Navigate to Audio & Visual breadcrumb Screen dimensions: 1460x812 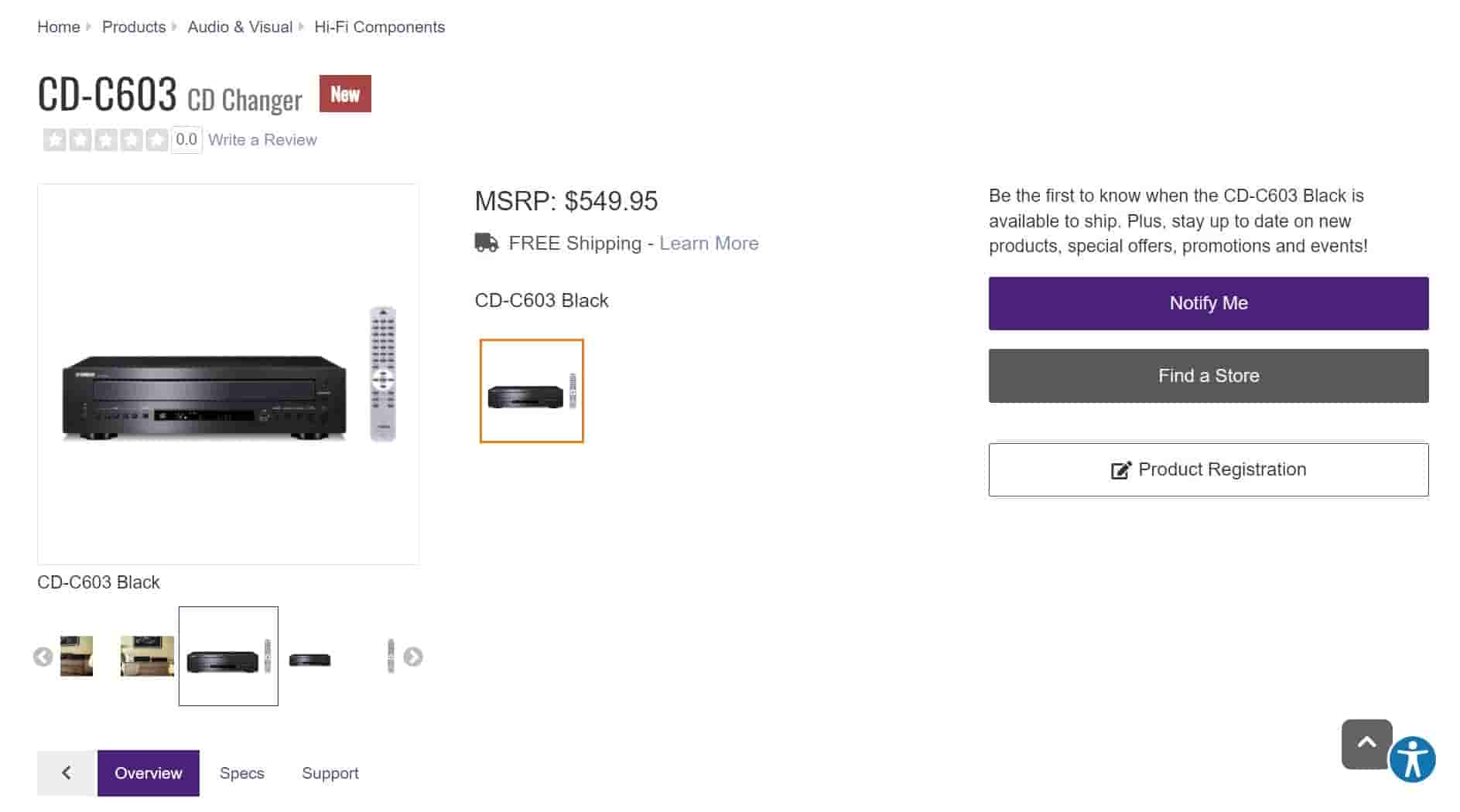(240, 27)
